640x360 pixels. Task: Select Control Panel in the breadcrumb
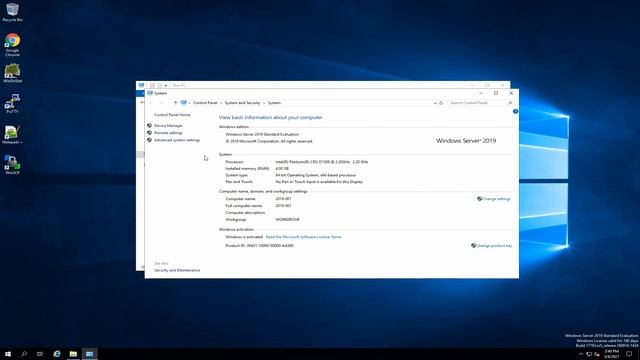205,103
